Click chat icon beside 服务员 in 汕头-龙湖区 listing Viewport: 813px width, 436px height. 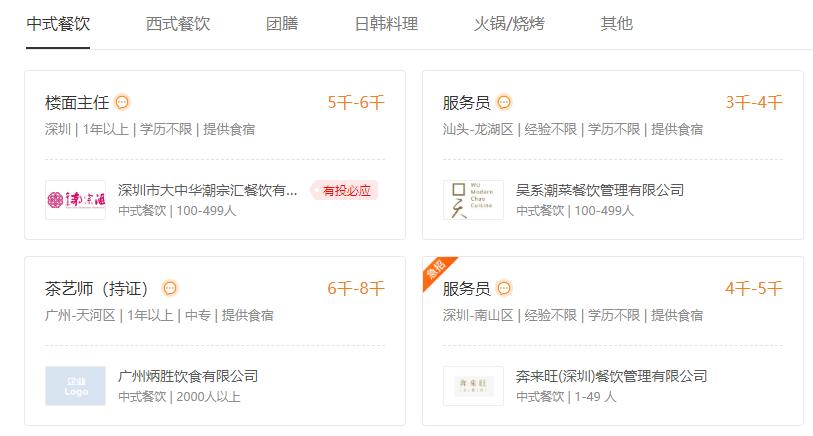[x=504, y=102]
